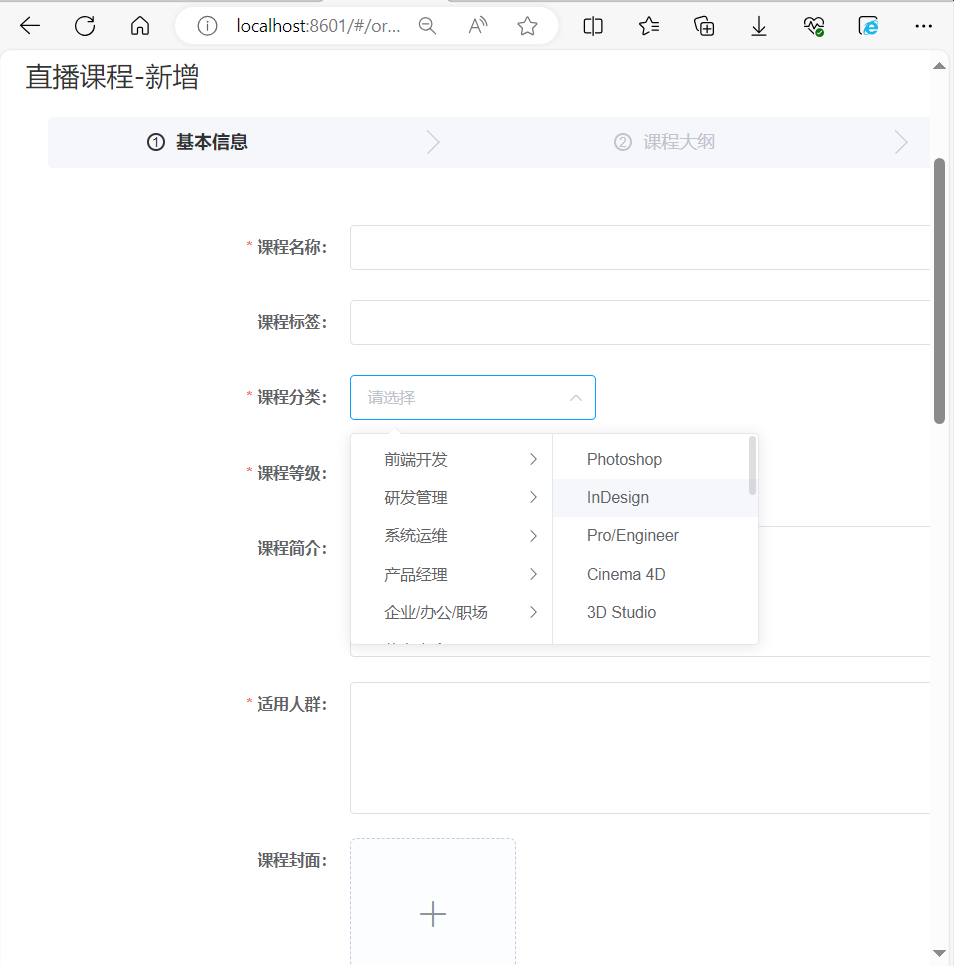Open the browser home page
Viewport: 954px width, 966px height.
[x=140, y=26]
